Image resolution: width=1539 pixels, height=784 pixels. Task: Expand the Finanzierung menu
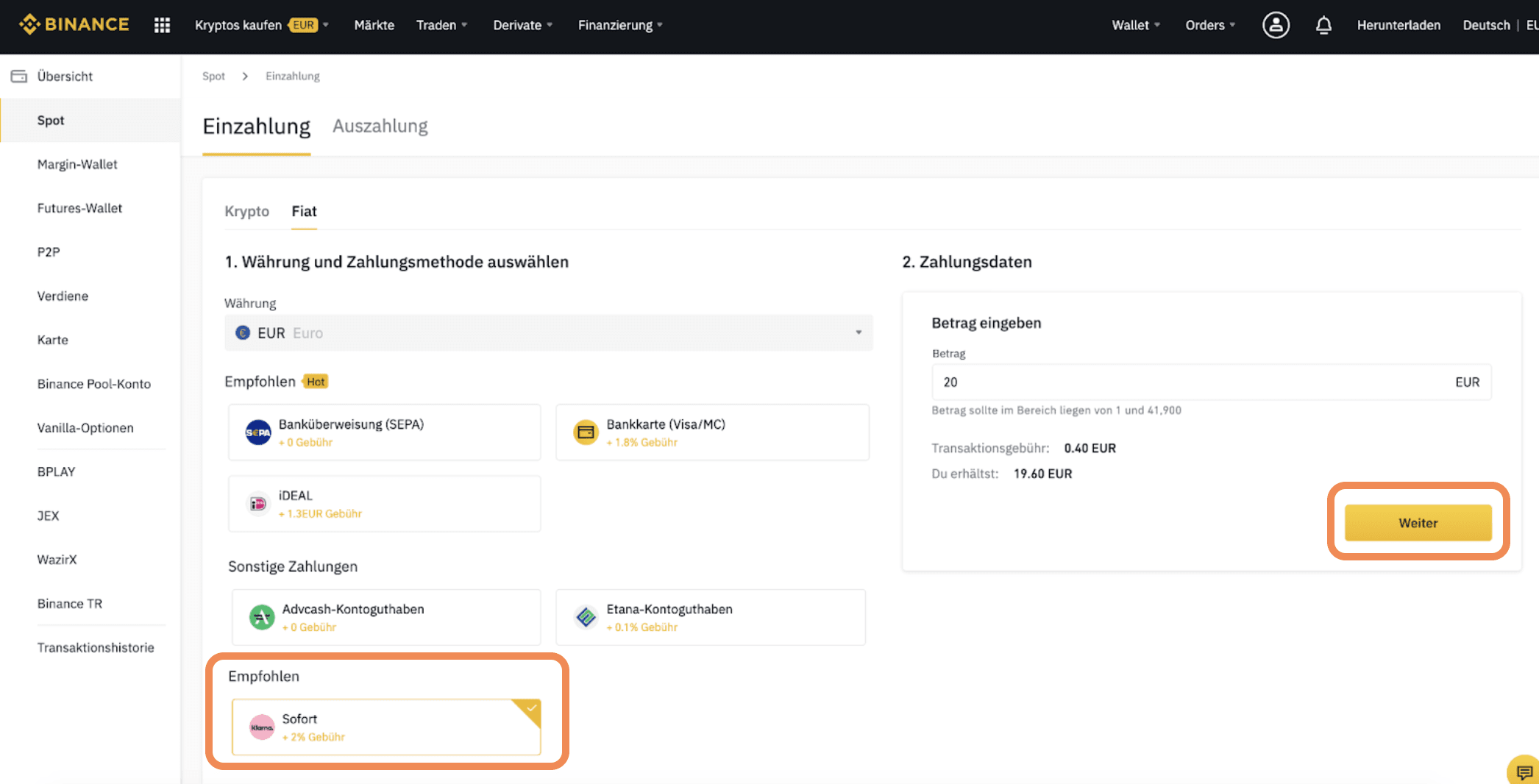620,25
